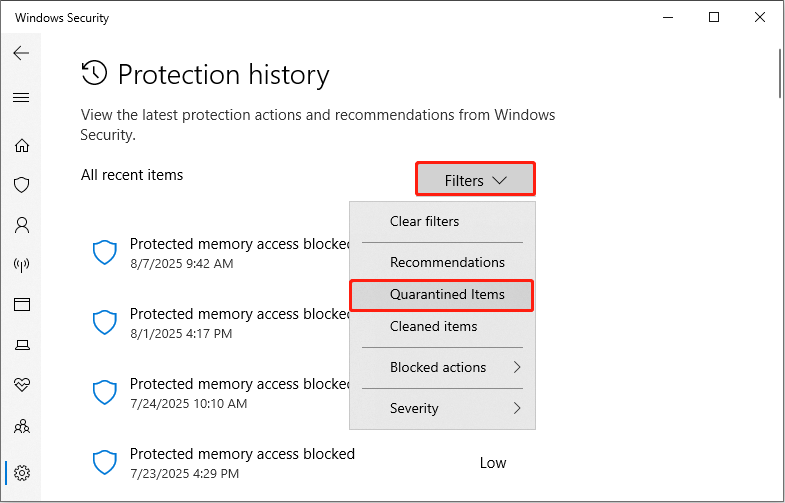
Task: Click the back arrow icon
Action: pos(21,53)
